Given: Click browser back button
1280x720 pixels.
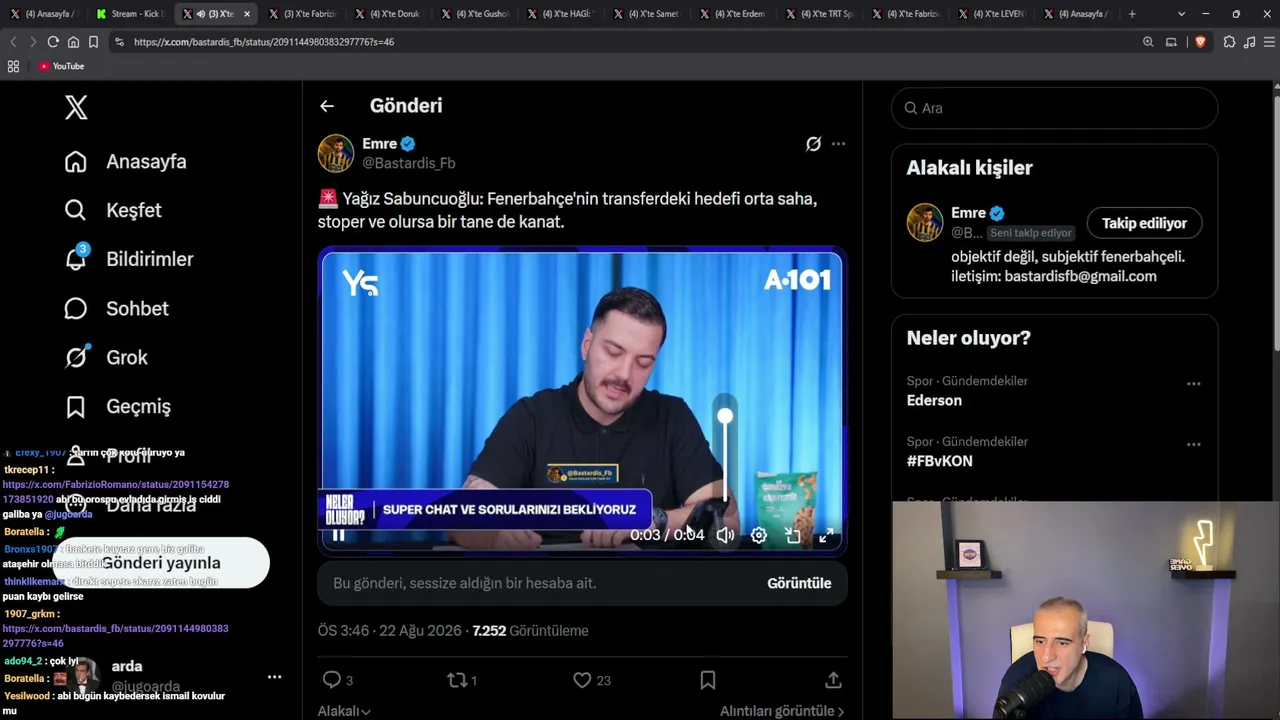Looking at the screenshot, I should click(13, 42).
